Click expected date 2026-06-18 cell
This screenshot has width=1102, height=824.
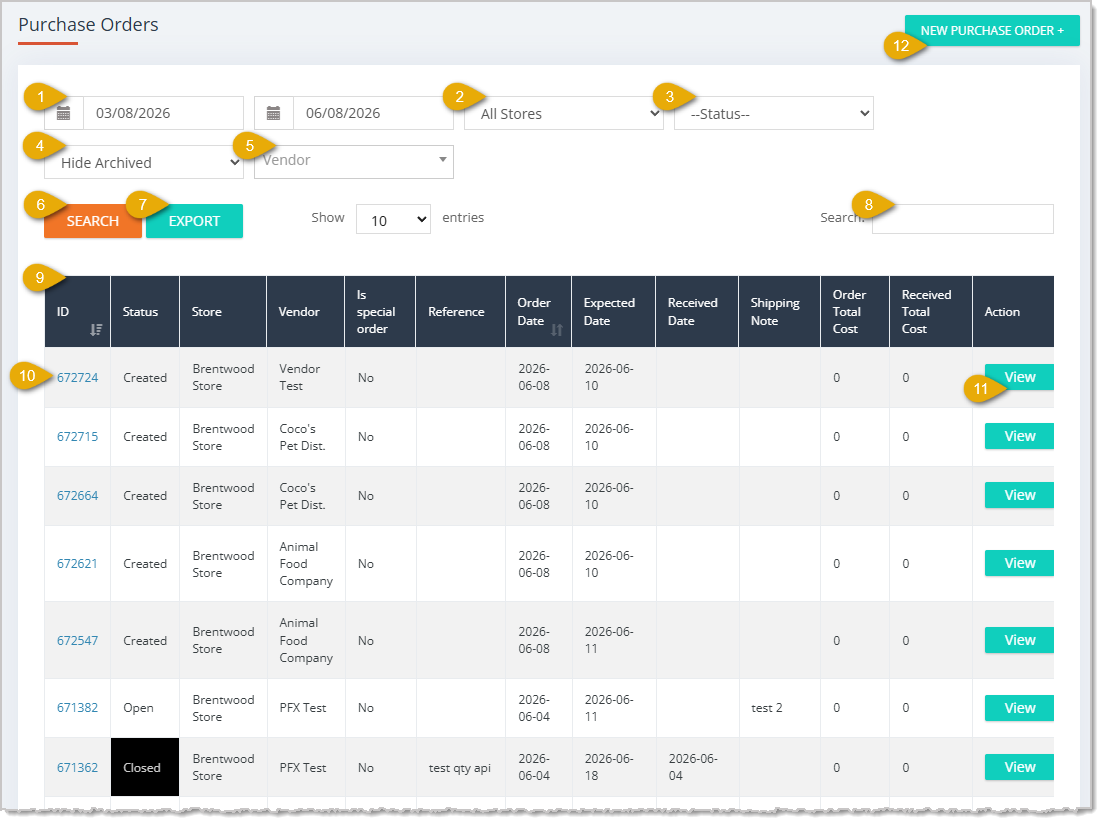coord(614,767)
